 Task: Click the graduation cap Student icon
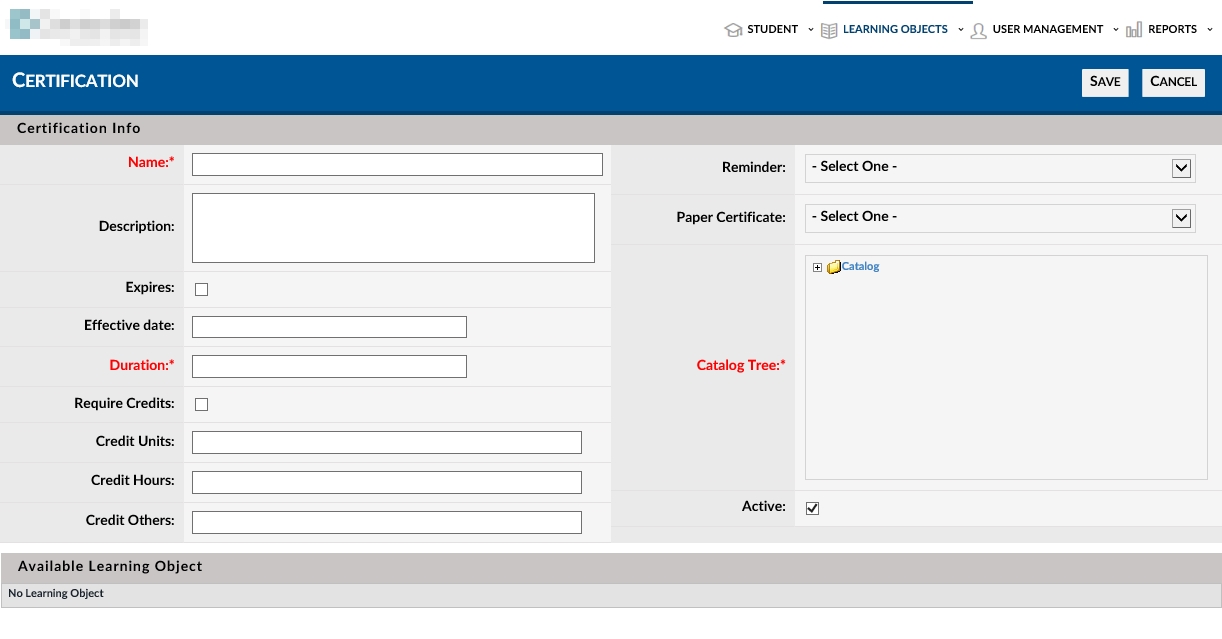pyautogui.click(x=733, y=30)
